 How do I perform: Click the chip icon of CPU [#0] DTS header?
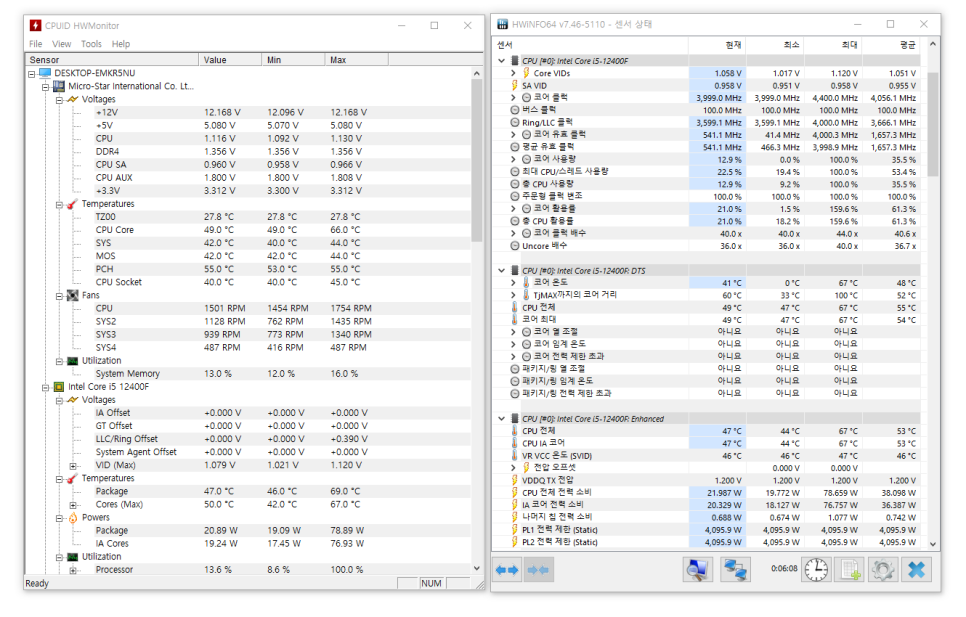(x=514, y=270)
